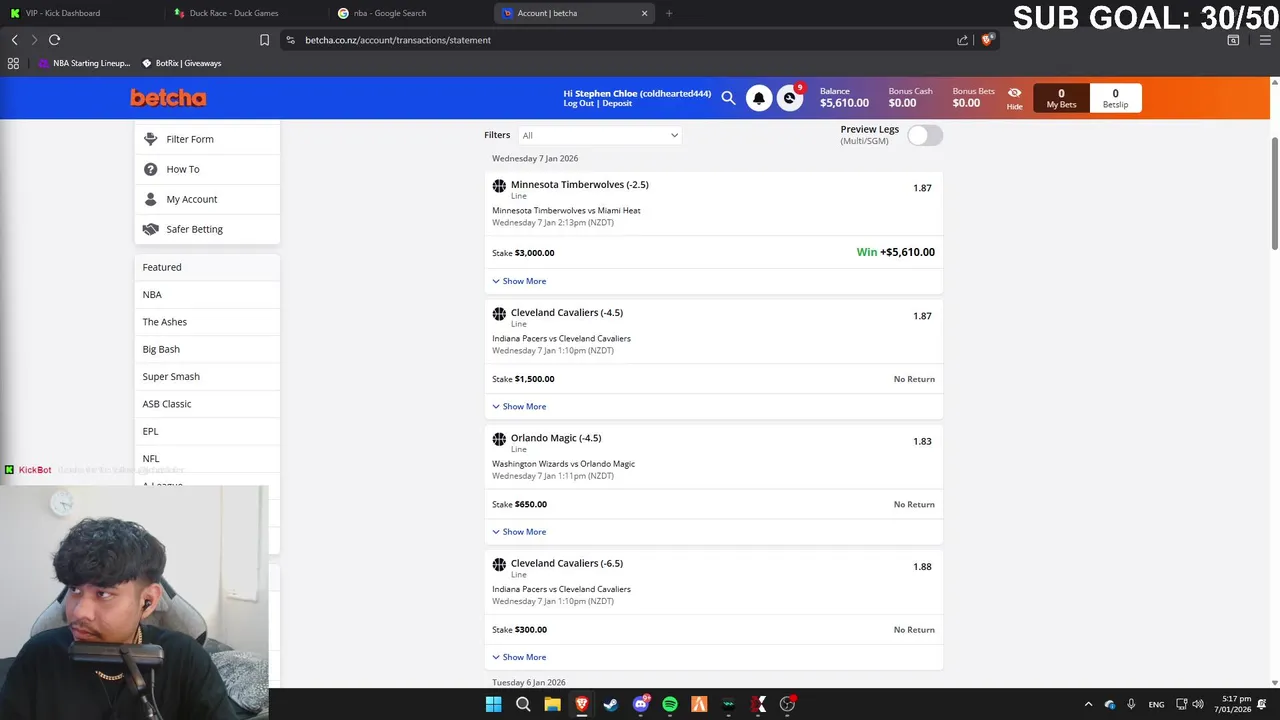The height and width of the screenshot is (720, 1280).
Task: Open Discord from the taskbar
Action: tap(641, 704)
